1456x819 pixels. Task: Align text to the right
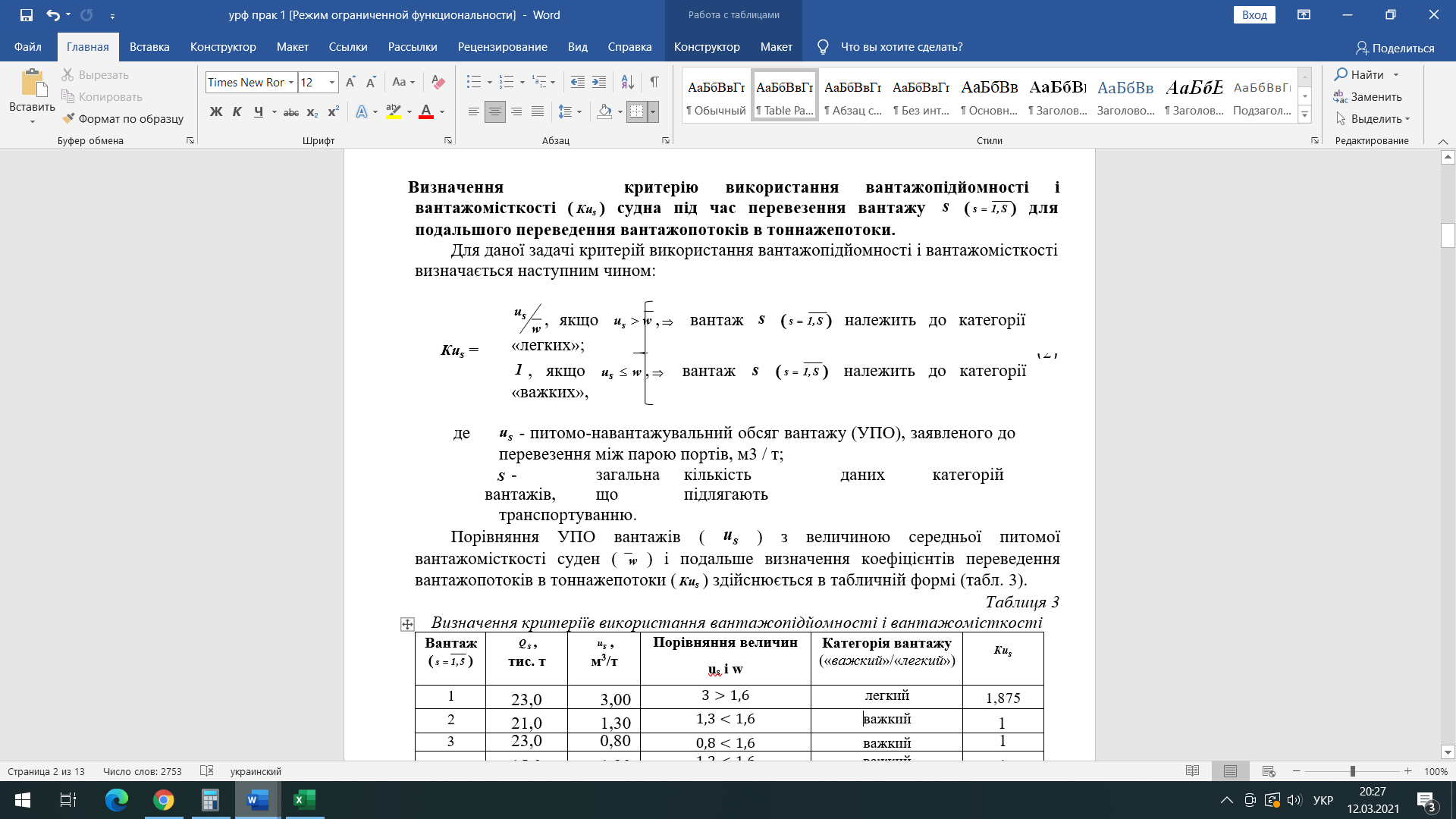[x=516, y=112]
